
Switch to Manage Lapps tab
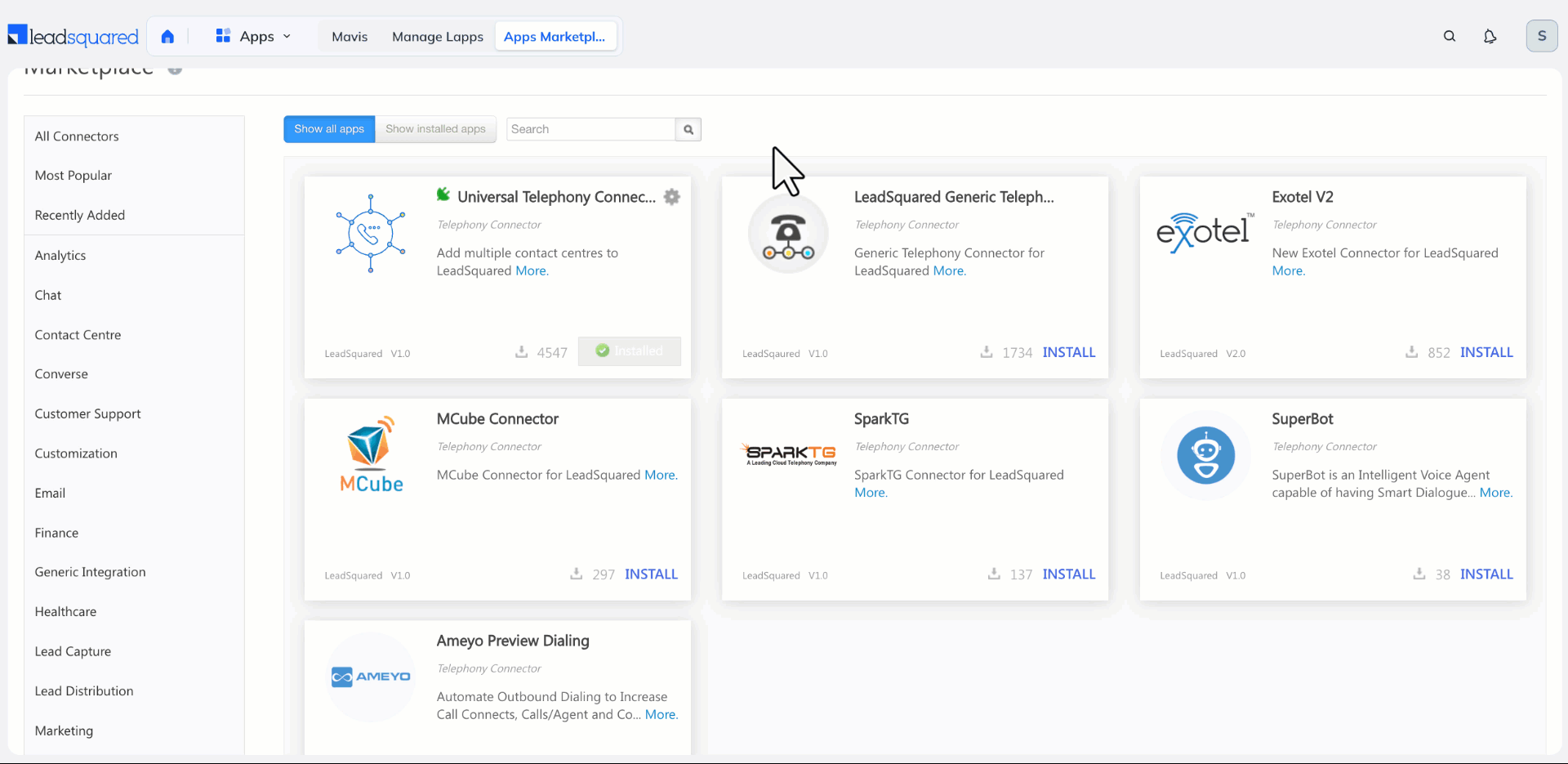click(438, 36)
